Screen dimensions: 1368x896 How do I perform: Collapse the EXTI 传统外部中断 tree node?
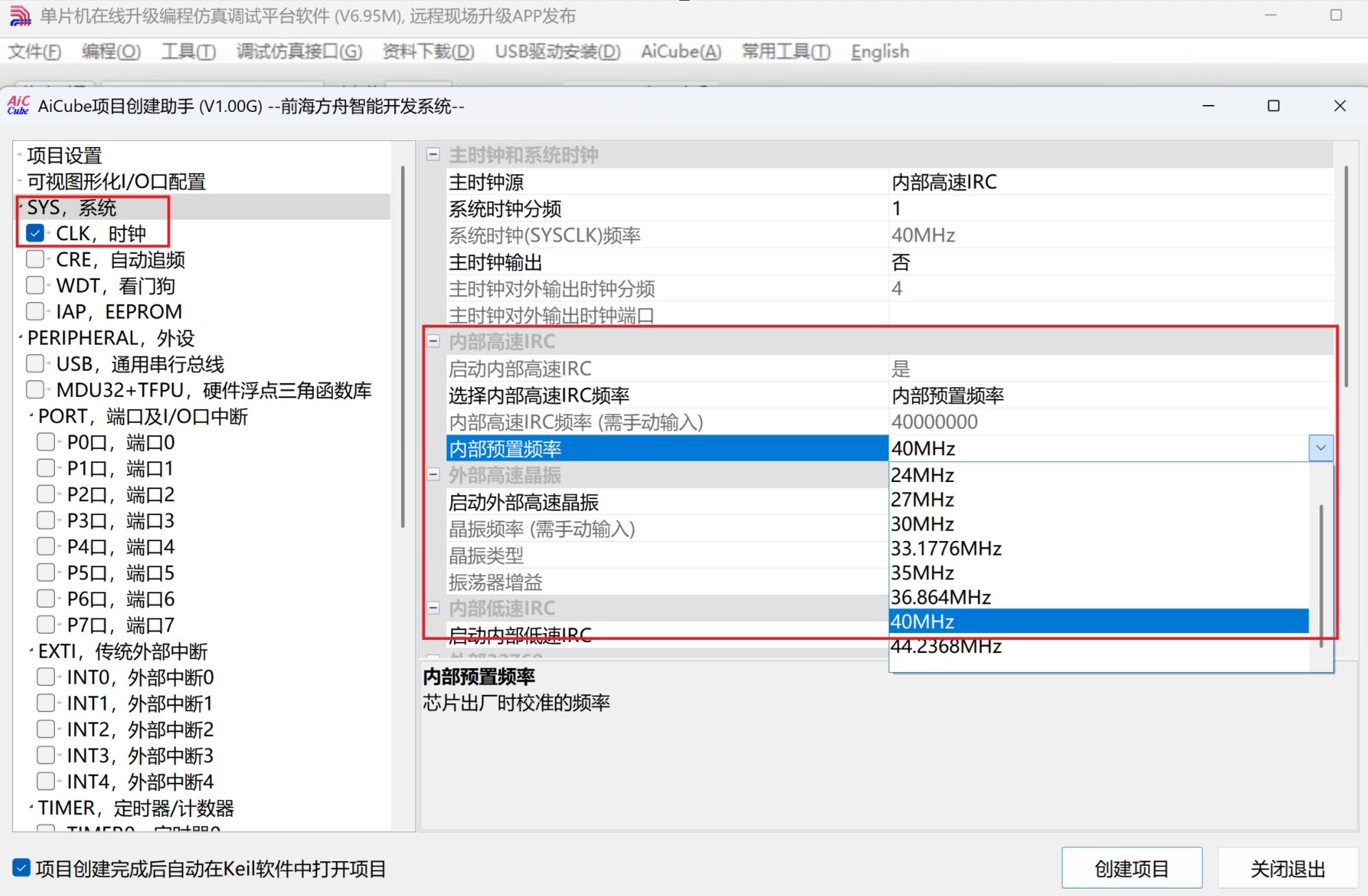pyautogui.click(x=32, y=651)
